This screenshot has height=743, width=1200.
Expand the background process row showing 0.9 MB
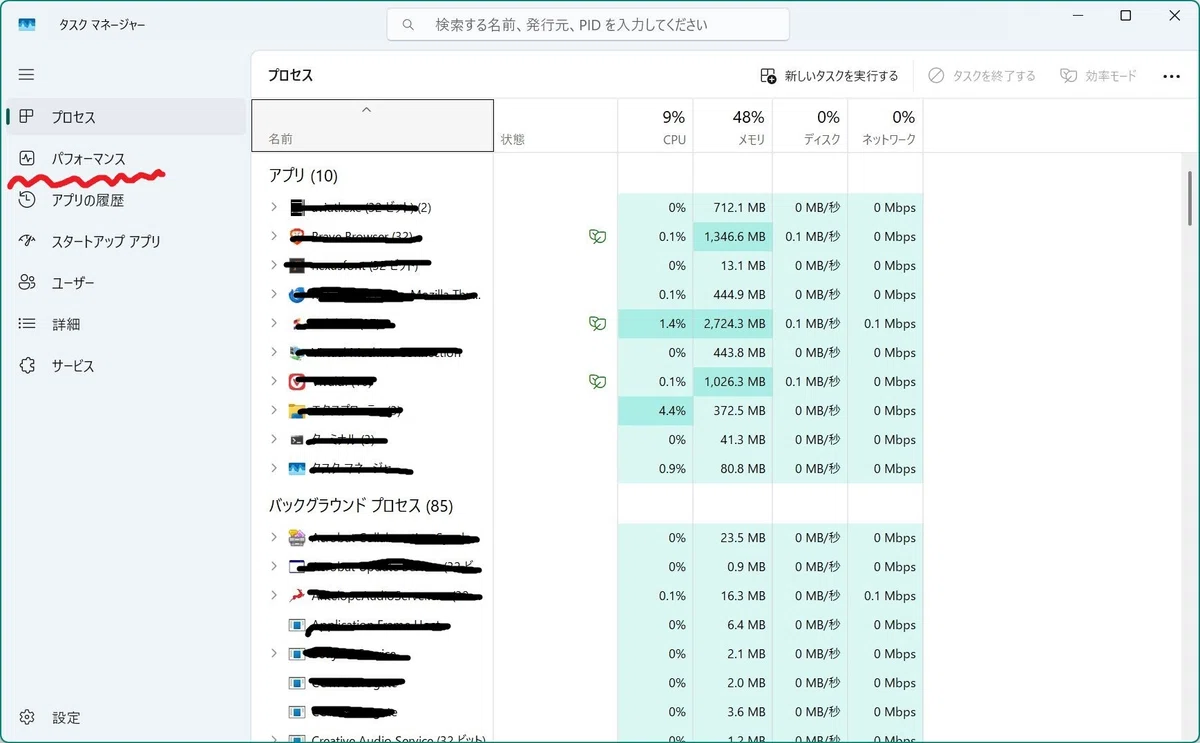coord(274,567)
